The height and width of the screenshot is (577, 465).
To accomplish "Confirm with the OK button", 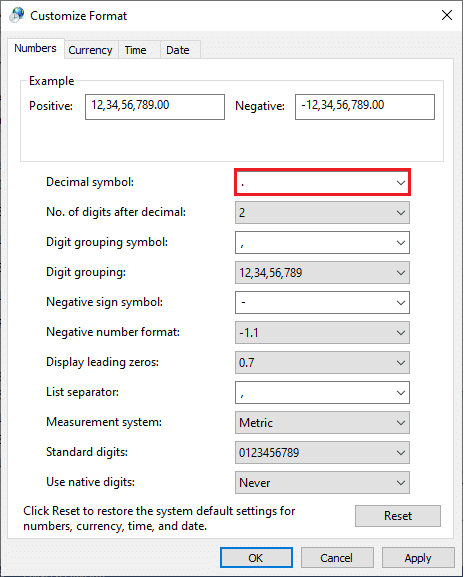I will [x=256, y=558].
